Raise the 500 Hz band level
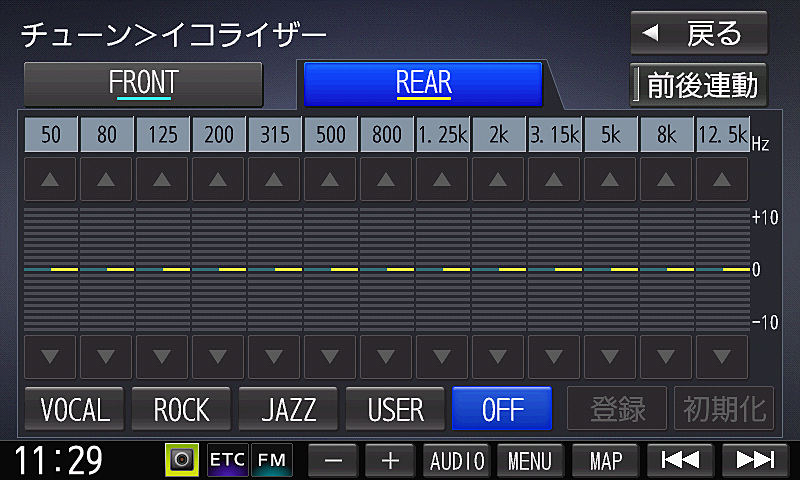The image size is (800, 480). point(330,179)
